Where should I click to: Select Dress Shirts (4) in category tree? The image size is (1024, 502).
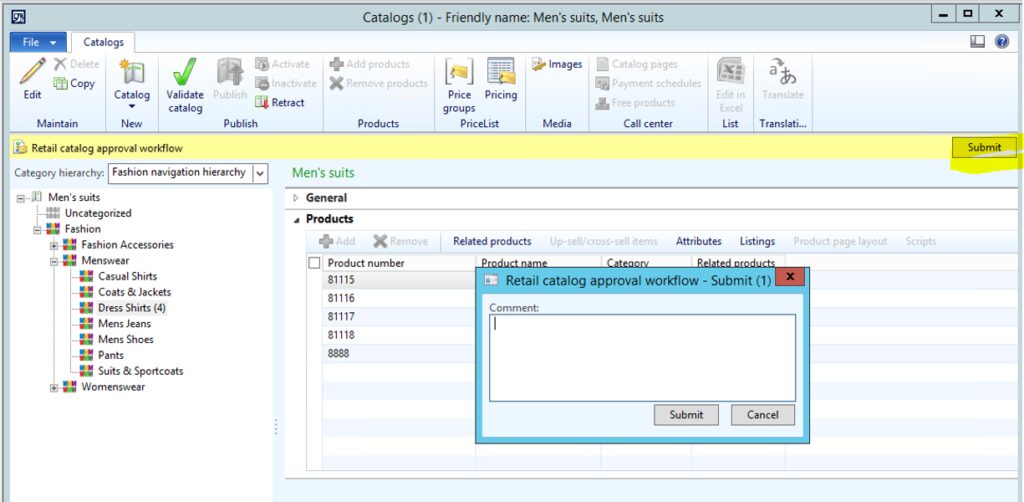click(131, 308)
